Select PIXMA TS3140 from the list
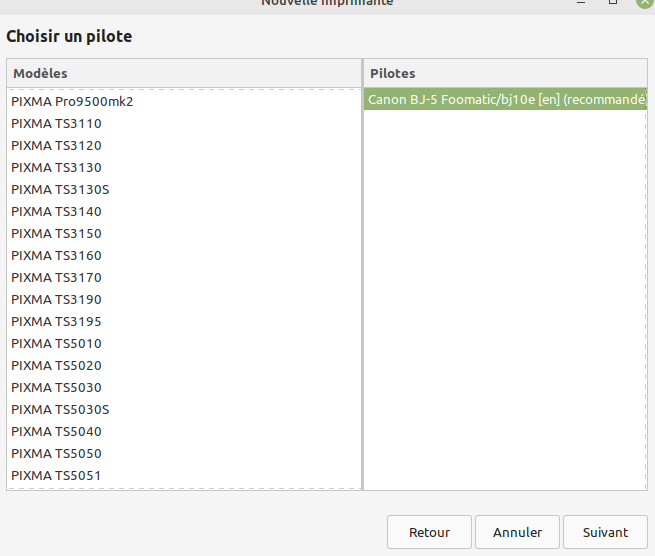Image resolution: width=655 pixels, height=556 pixels. pos(56,211)
